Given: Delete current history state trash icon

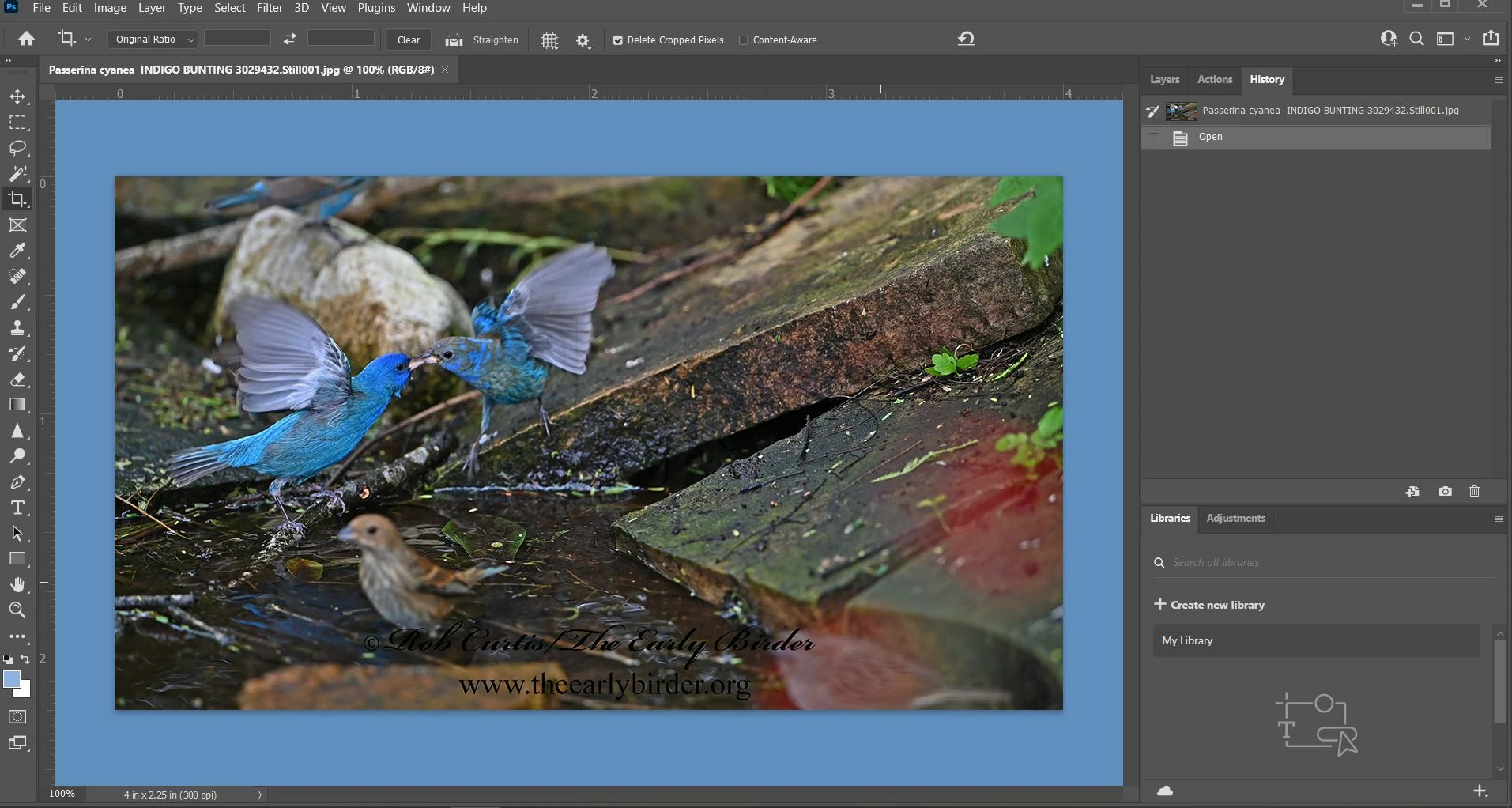Looking at the screenshot, I should coord(1474,492).
